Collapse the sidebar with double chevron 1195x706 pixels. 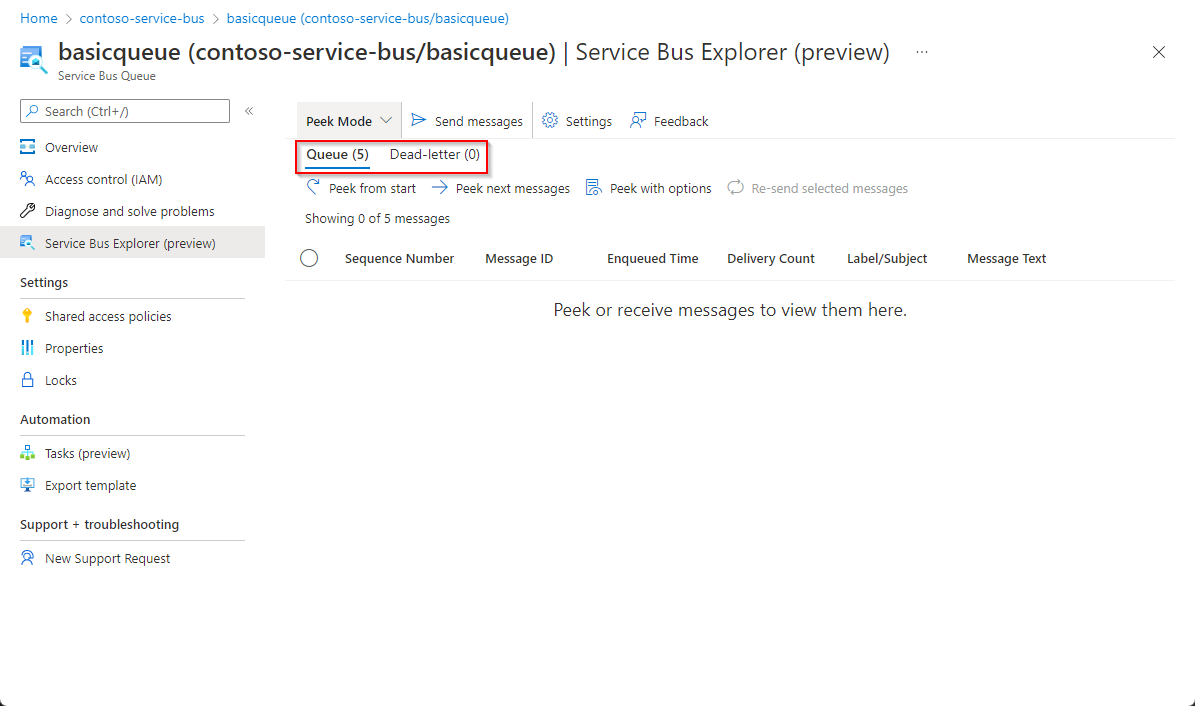click(x=248, y=111)
